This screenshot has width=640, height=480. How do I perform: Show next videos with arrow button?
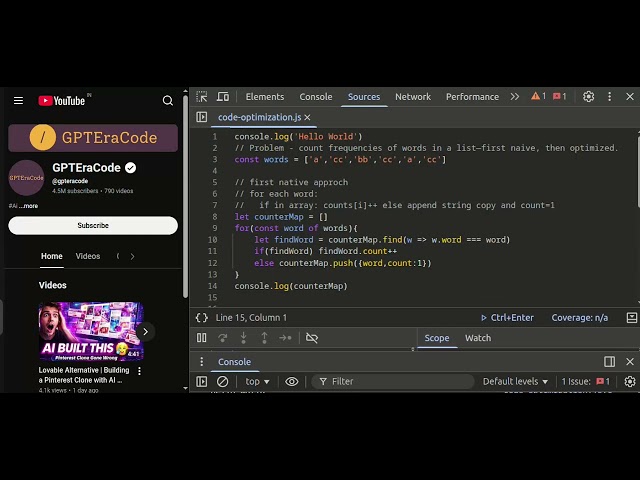pos(145,331)
